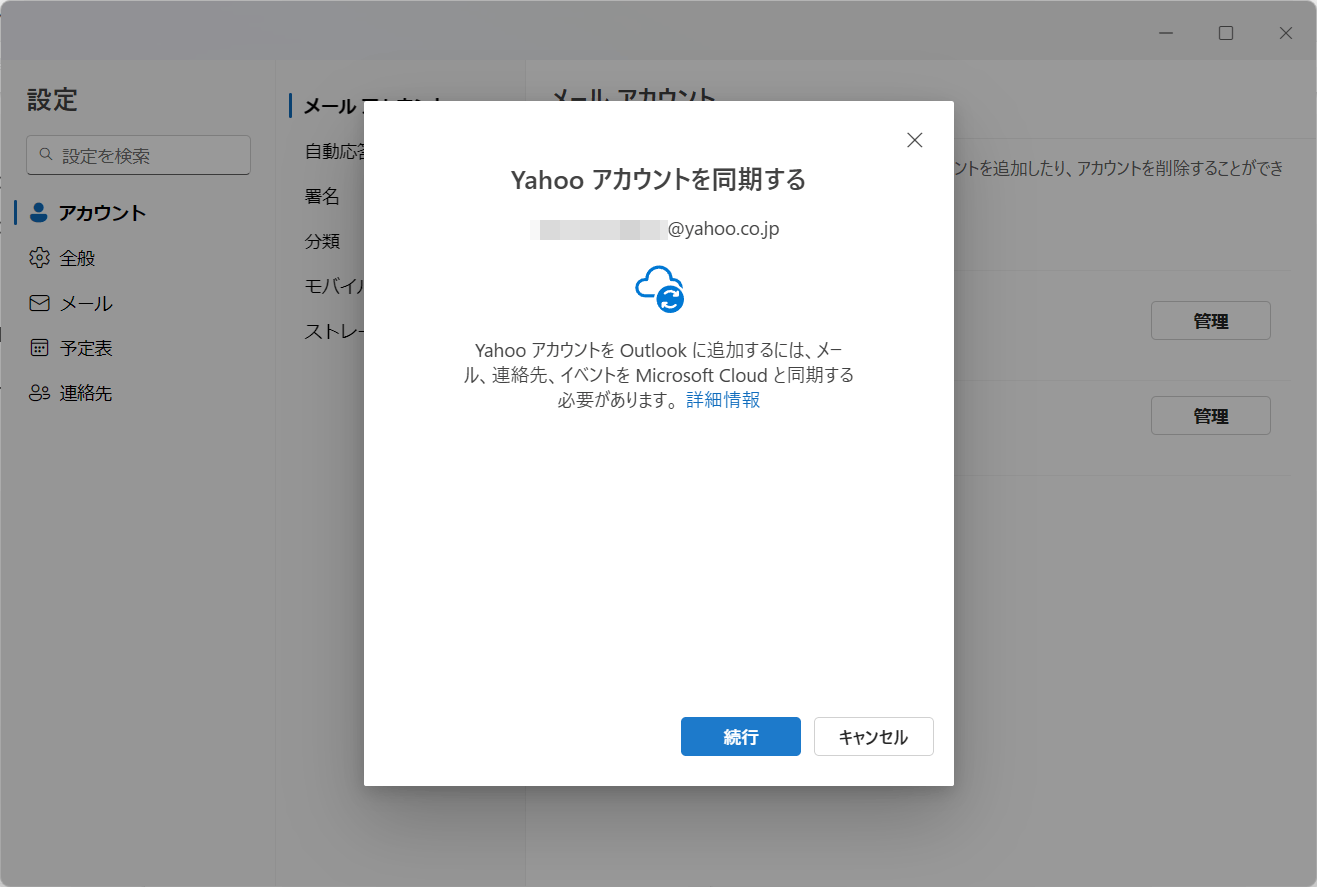This screenshot has height=887, width=1317.
Task: Focus the 設定を検索 search field
Action: point(138,155)
